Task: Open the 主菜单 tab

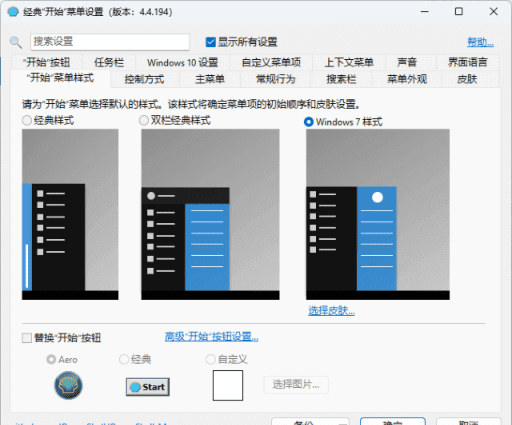Action: (x=210, y=79)
